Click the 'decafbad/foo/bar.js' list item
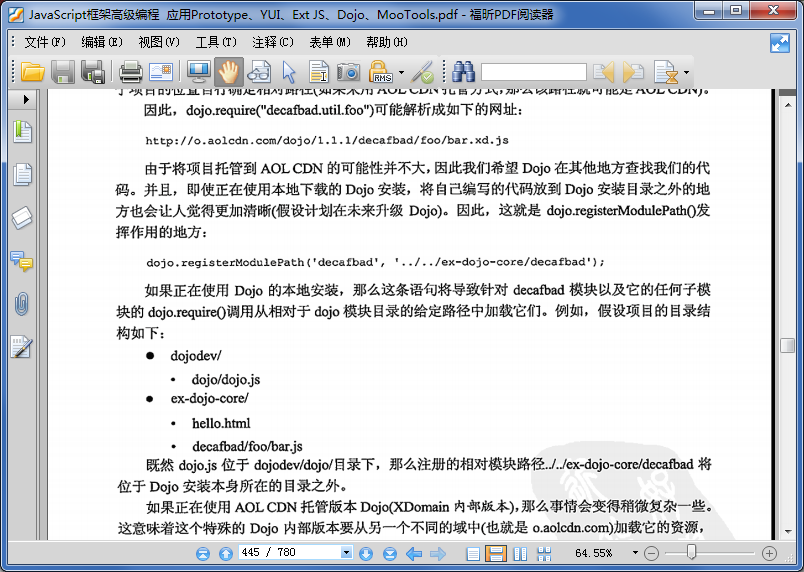This screenshot has height=572, width=804. point(247,446)
